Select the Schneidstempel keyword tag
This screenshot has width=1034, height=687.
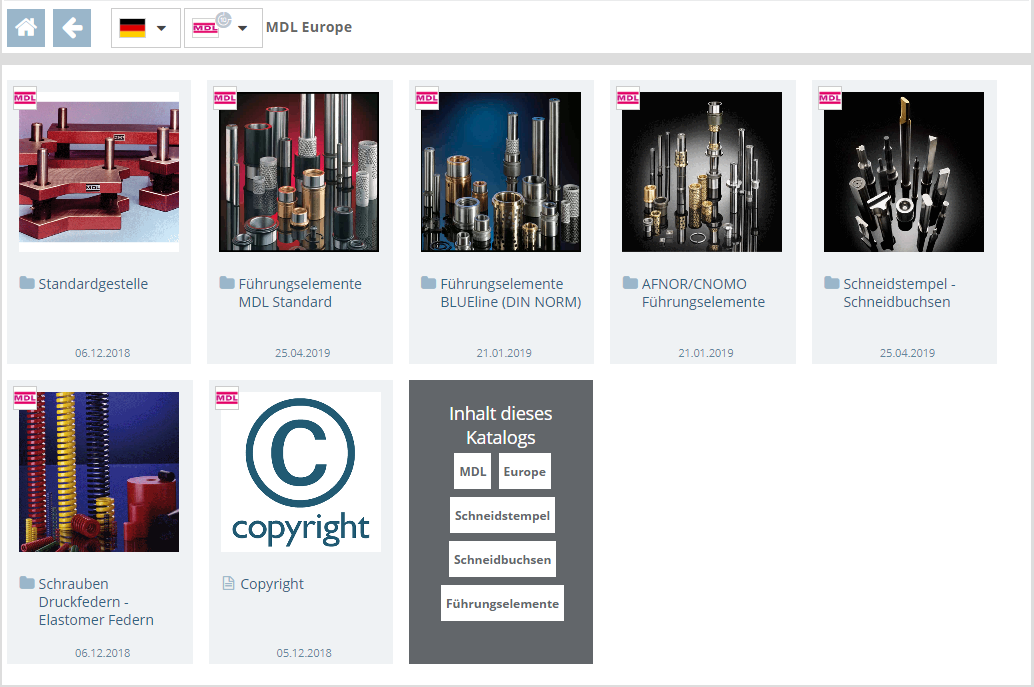pos(502,516)
